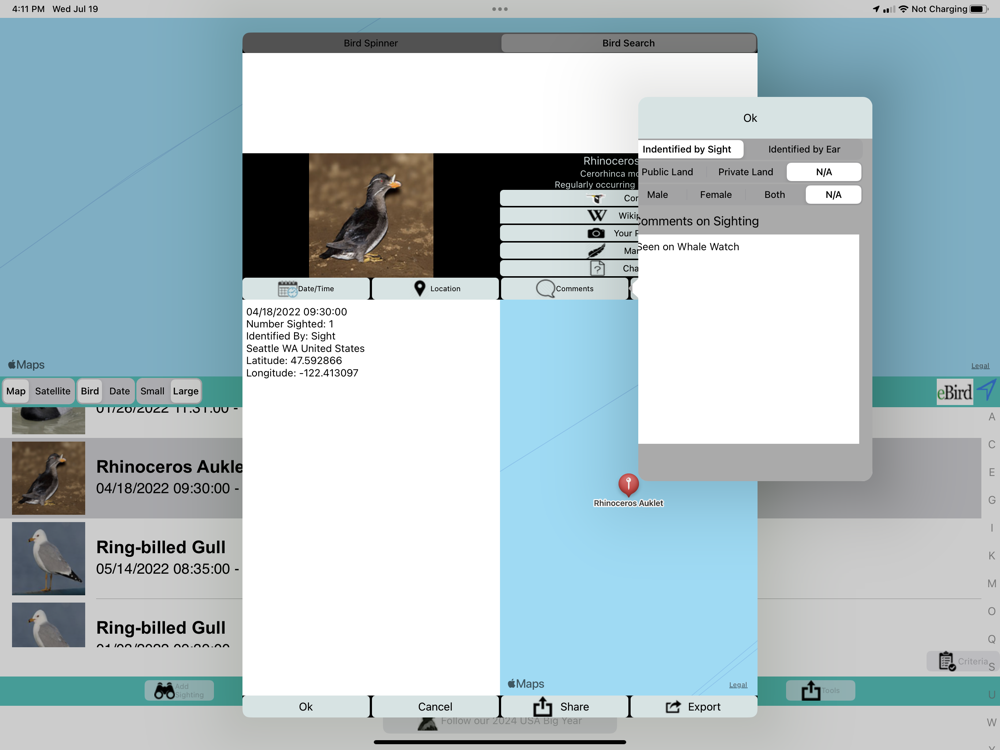Open the Criteria clipboard button

pyautogui.click(x=960, y=661)
